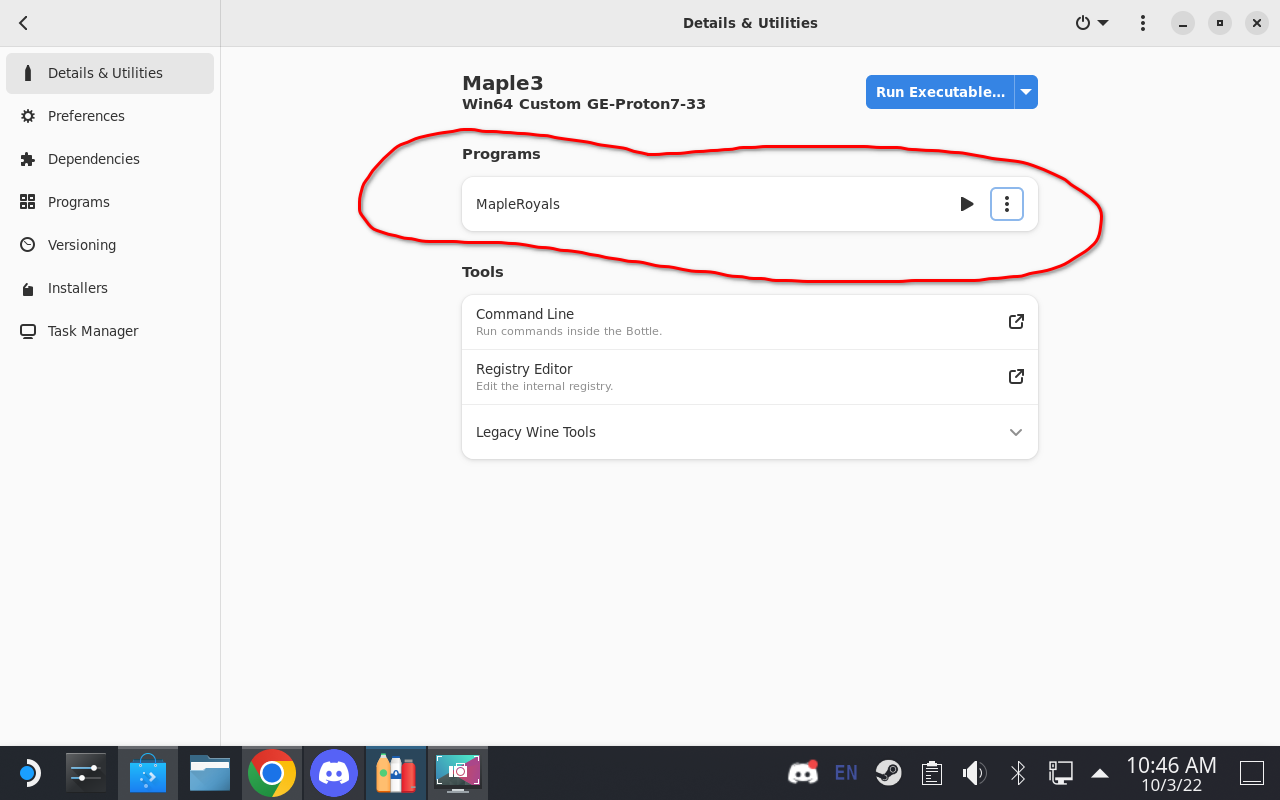Screen dimensions: 1280x800
Task: Click the Win64 Custom GE-Proton7-33 subtitle
Action: [584, 104]
